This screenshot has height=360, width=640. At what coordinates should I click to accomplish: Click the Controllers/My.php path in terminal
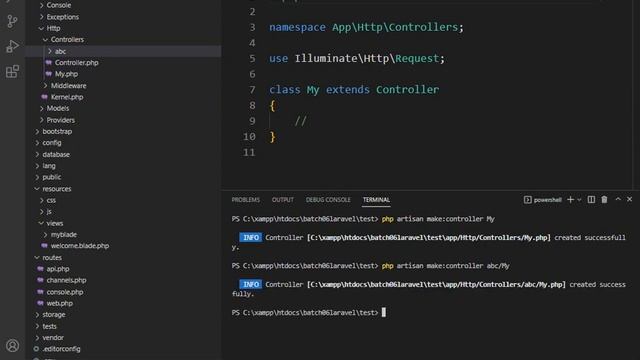click(x=429, y=238)
